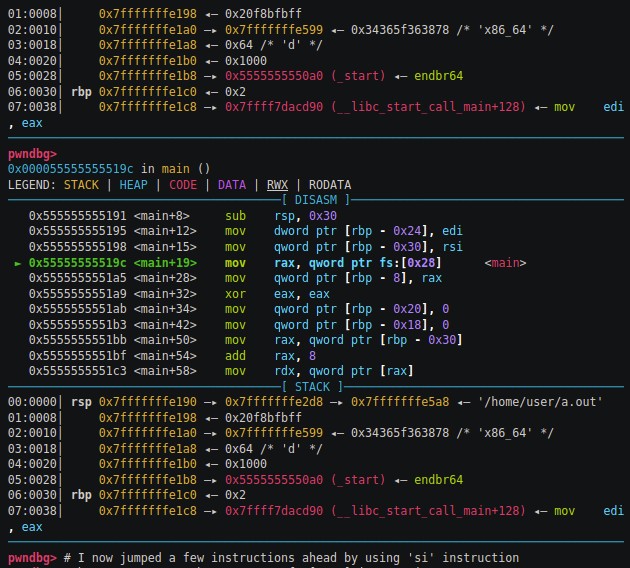Click 0x1000 value in upper stack

pyautogui.click(x=246, y=61)
